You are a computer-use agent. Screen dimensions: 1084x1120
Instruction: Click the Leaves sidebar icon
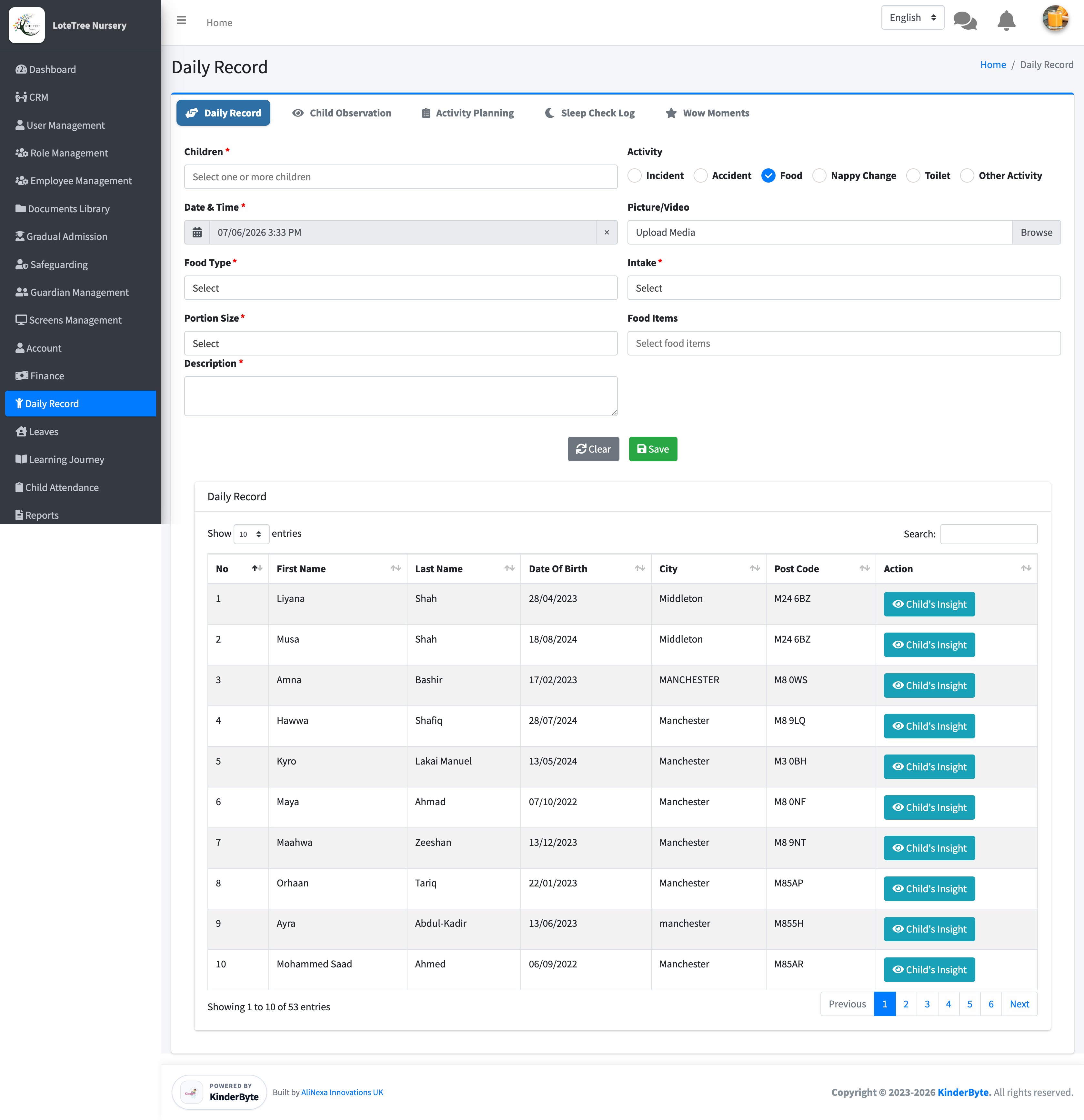(21, 431)
